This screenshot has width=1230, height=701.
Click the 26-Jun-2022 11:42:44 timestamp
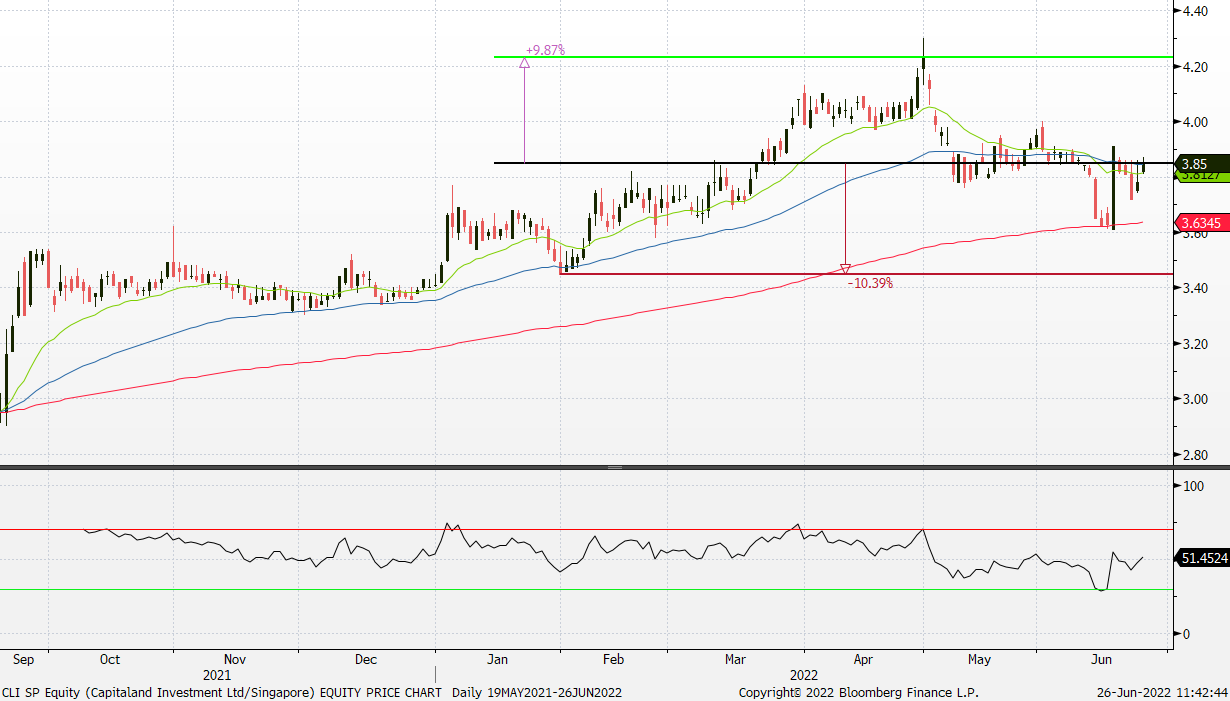[1162, 692]
